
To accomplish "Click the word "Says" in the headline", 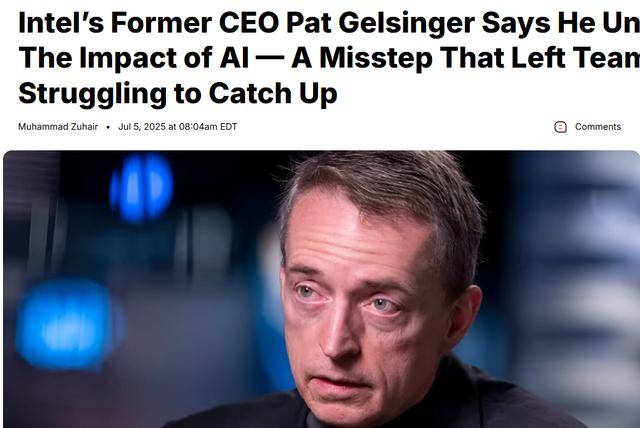I will [516, 24].
